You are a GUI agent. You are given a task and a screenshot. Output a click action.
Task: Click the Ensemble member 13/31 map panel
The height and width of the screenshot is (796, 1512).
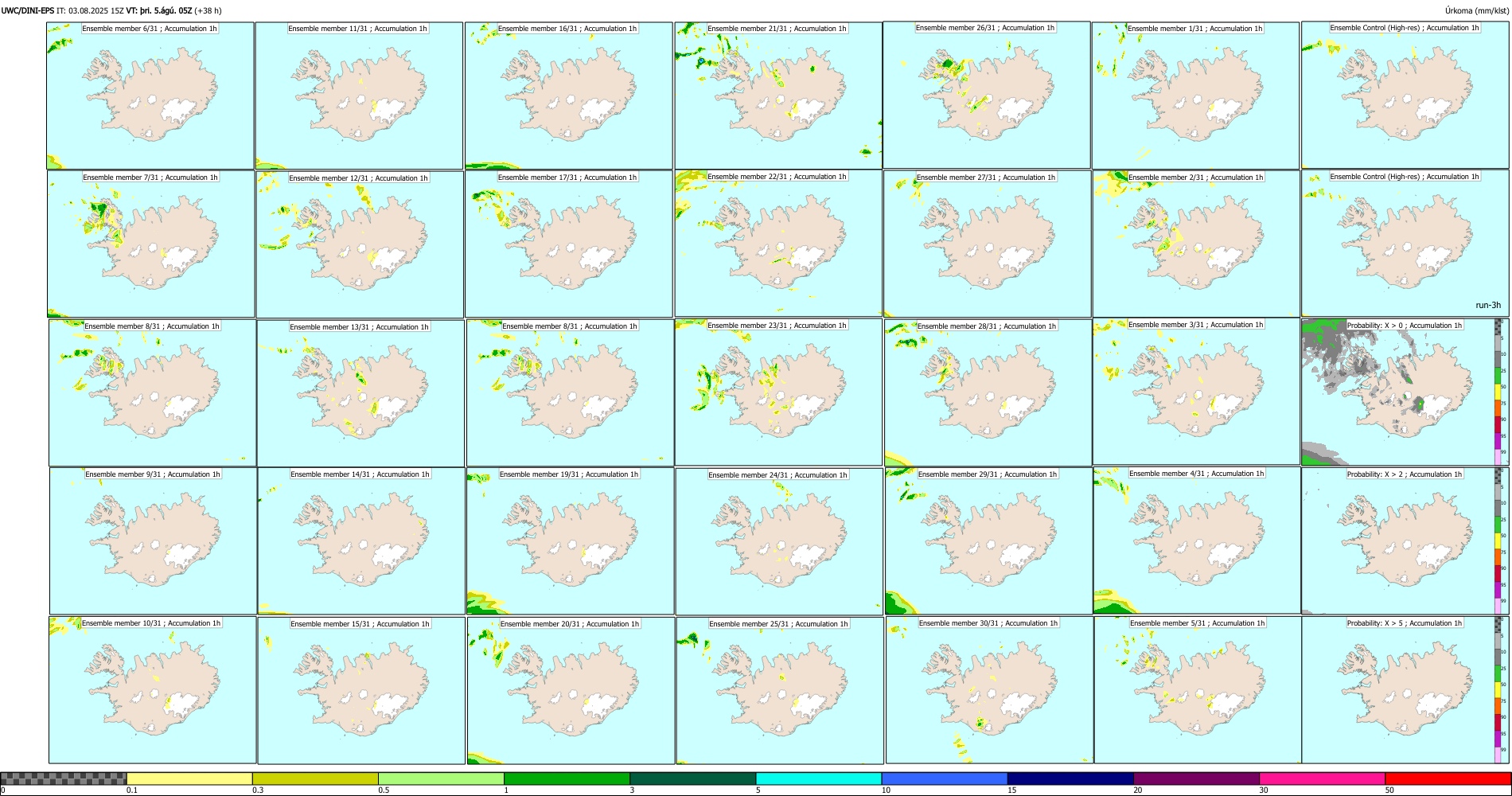[x=360, y=393]
